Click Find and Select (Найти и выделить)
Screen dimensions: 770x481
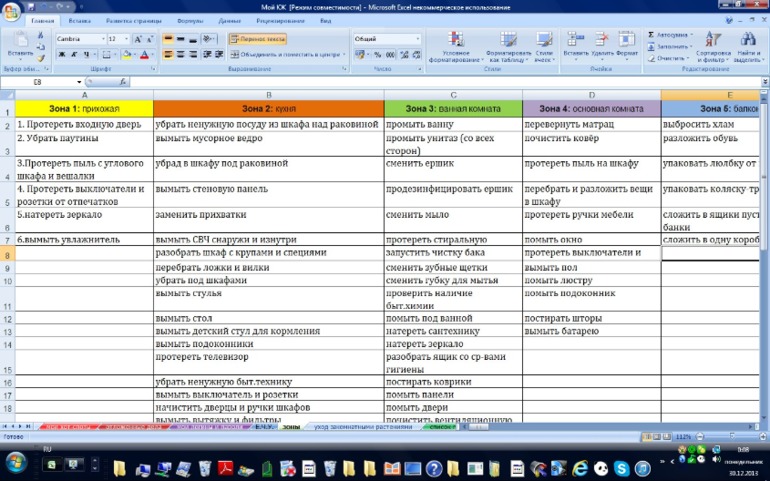[748, 47]
